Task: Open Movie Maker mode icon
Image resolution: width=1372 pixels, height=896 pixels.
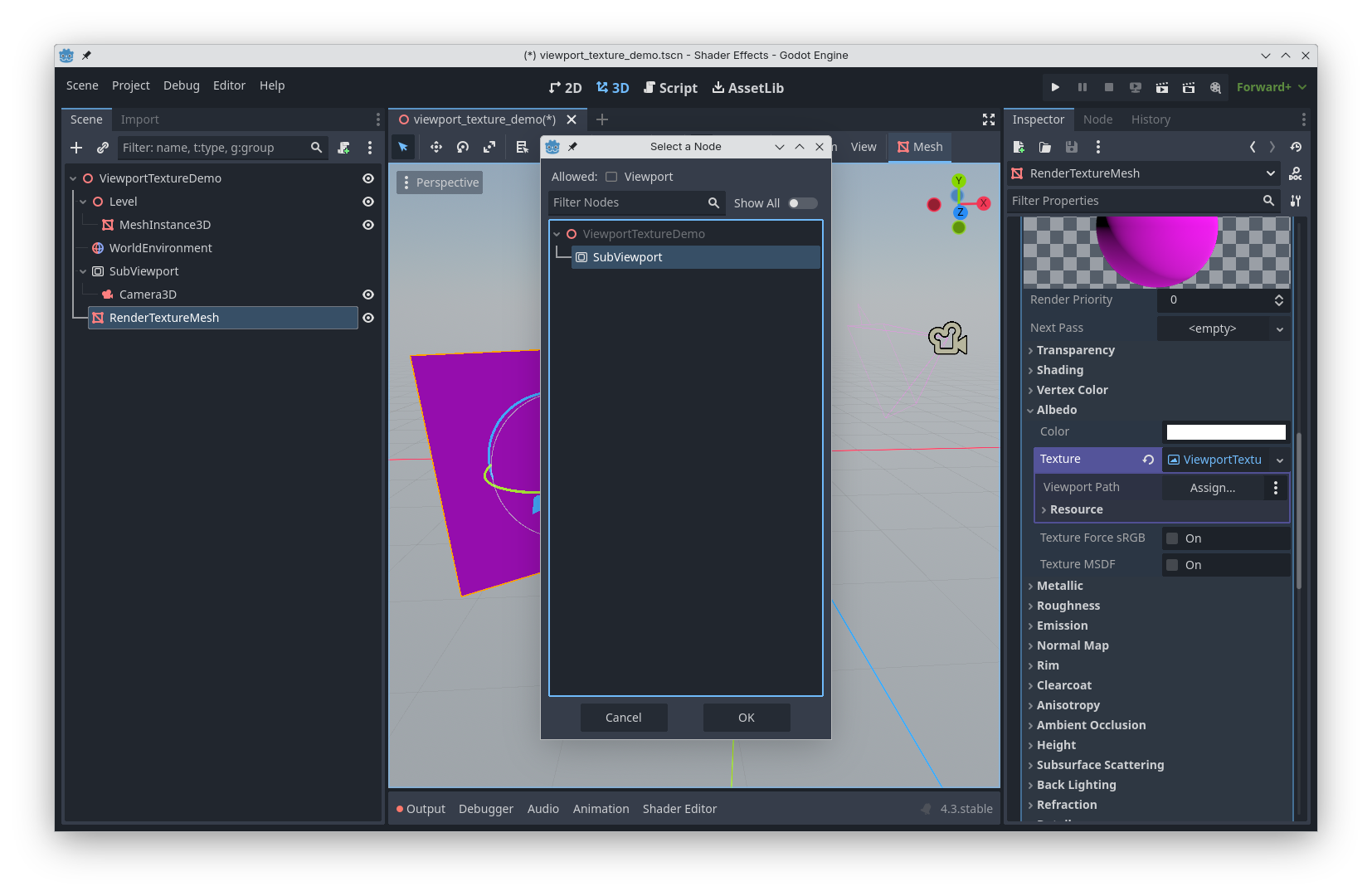Action: point(1215,87)
